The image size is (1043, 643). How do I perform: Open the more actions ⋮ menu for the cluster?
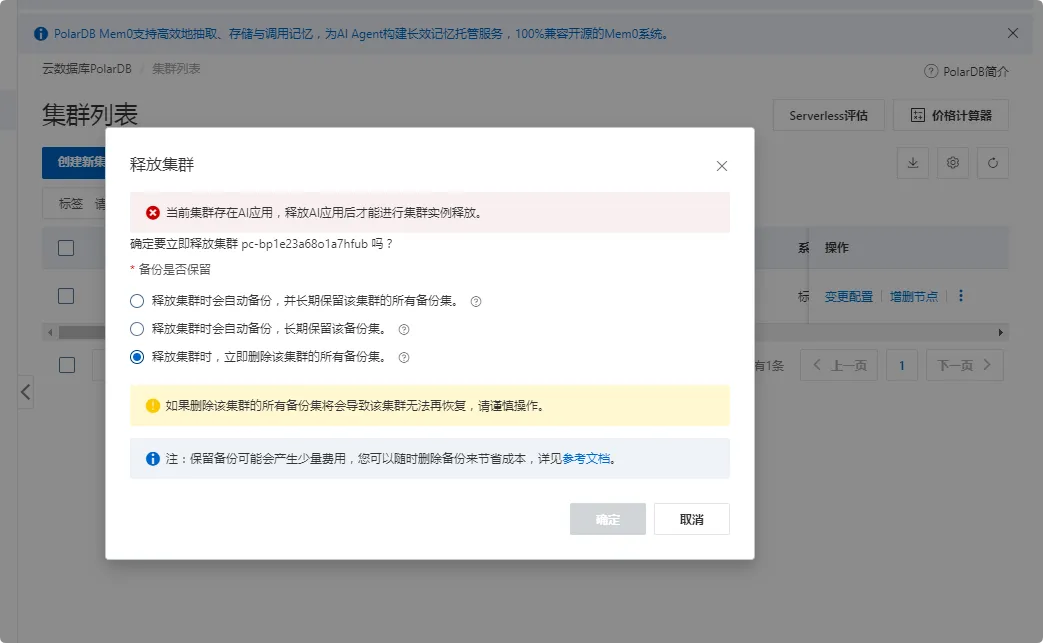point(962,295)
